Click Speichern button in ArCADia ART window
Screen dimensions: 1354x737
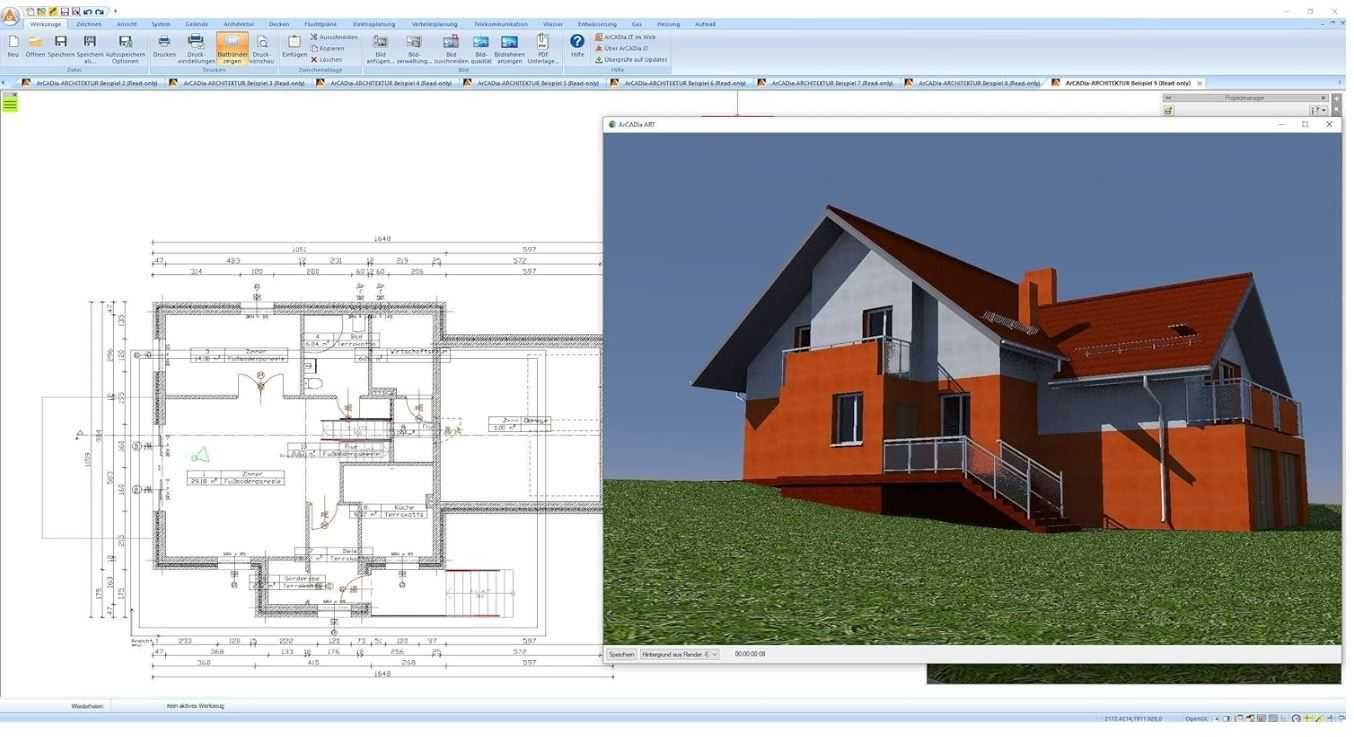click(621, 654)
